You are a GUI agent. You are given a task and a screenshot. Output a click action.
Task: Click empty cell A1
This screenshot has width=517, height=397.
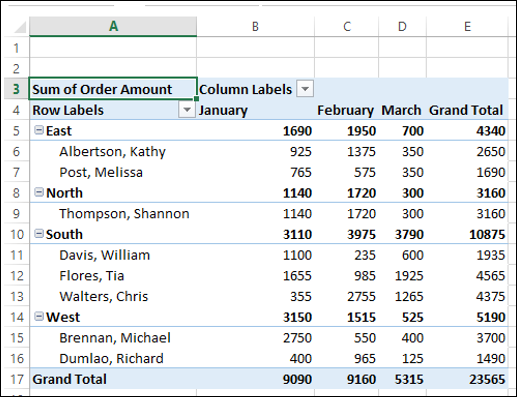[113, 48]
